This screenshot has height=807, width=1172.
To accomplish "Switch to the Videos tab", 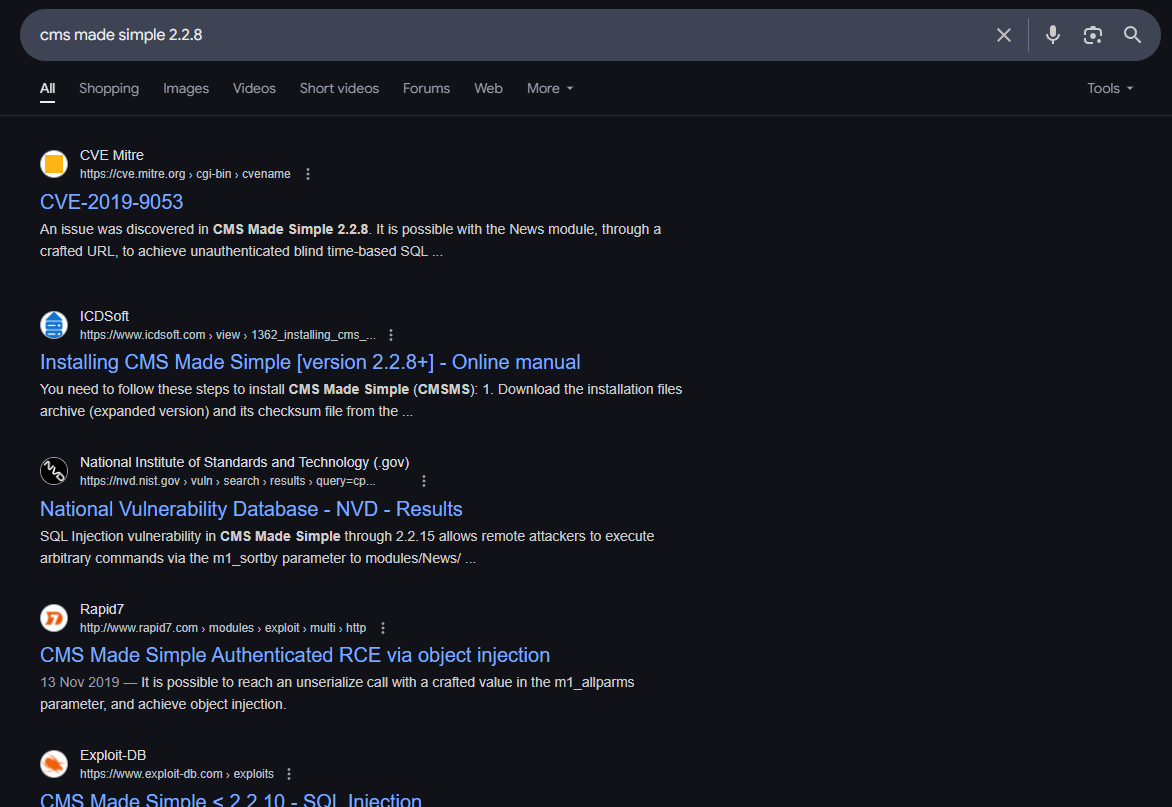I will click(x=254, y=88).
